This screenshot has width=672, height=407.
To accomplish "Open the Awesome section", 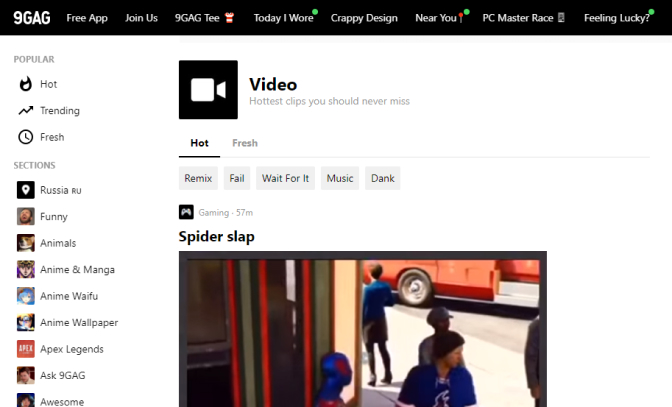I will point(62,402).
